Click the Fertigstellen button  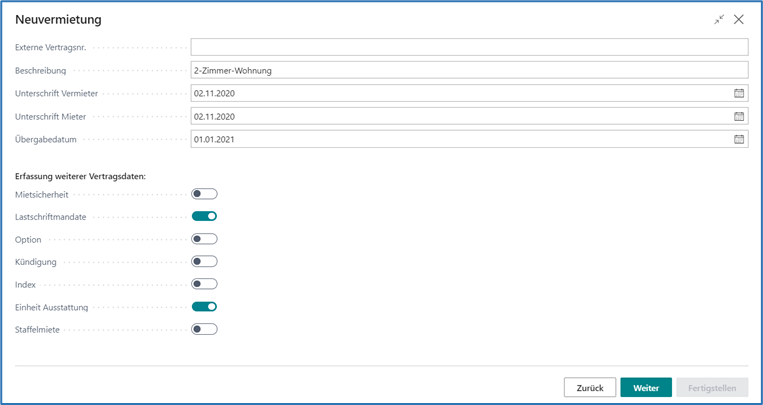711,388
